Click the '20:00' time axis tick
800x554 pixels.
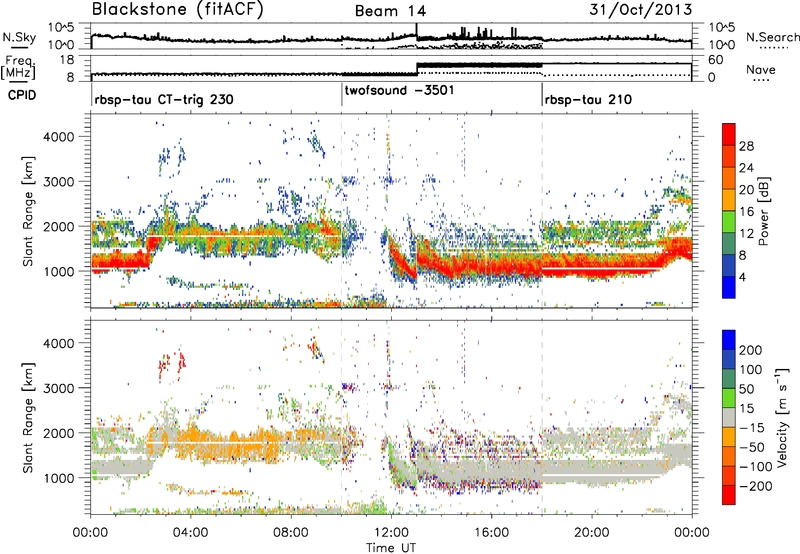(592, 533)
